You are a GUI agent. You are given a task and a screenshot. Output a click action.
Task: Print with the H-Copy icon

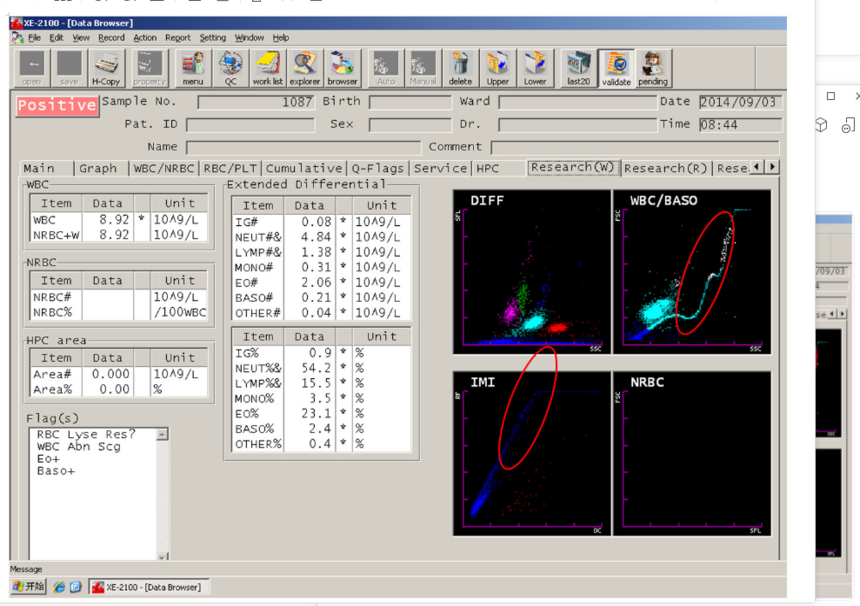pos(106,68)
